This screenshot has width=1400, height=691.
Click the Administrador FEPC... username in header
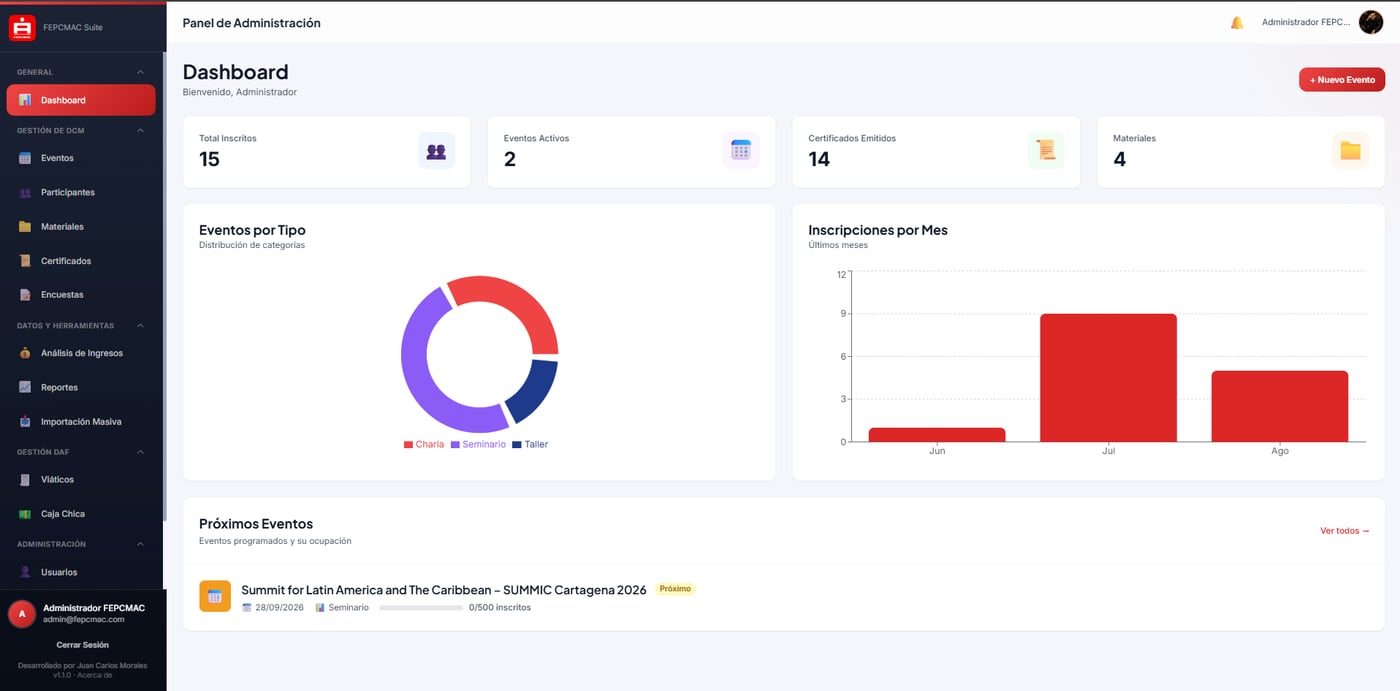tap(1306, 22)
